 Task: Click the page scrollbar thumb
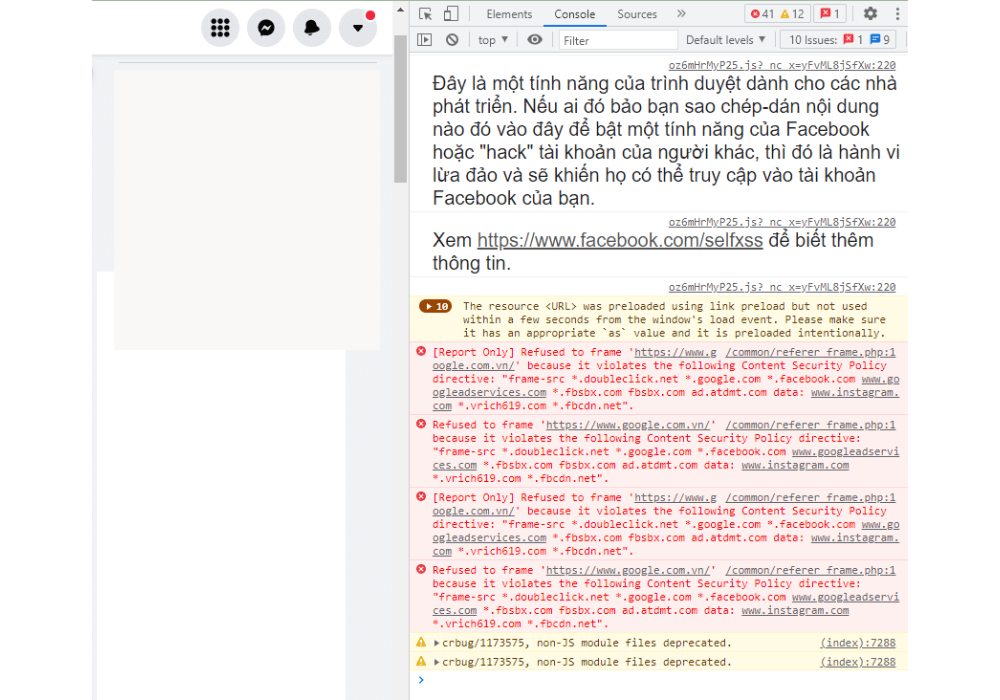400,108
